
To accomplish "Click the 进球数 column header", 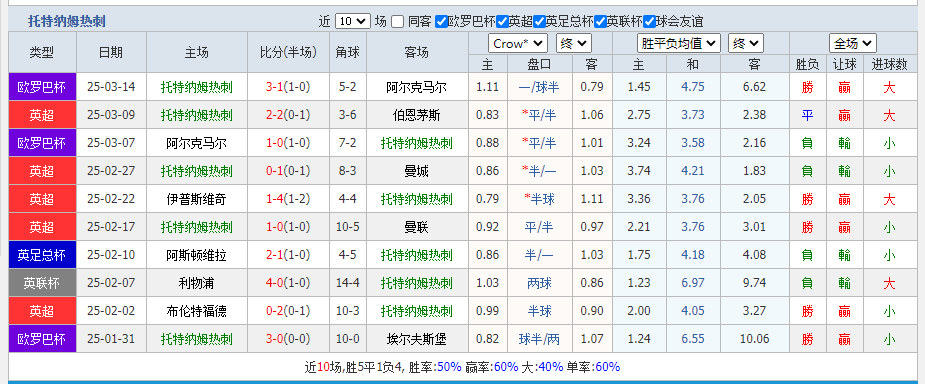I will [890, 65].
